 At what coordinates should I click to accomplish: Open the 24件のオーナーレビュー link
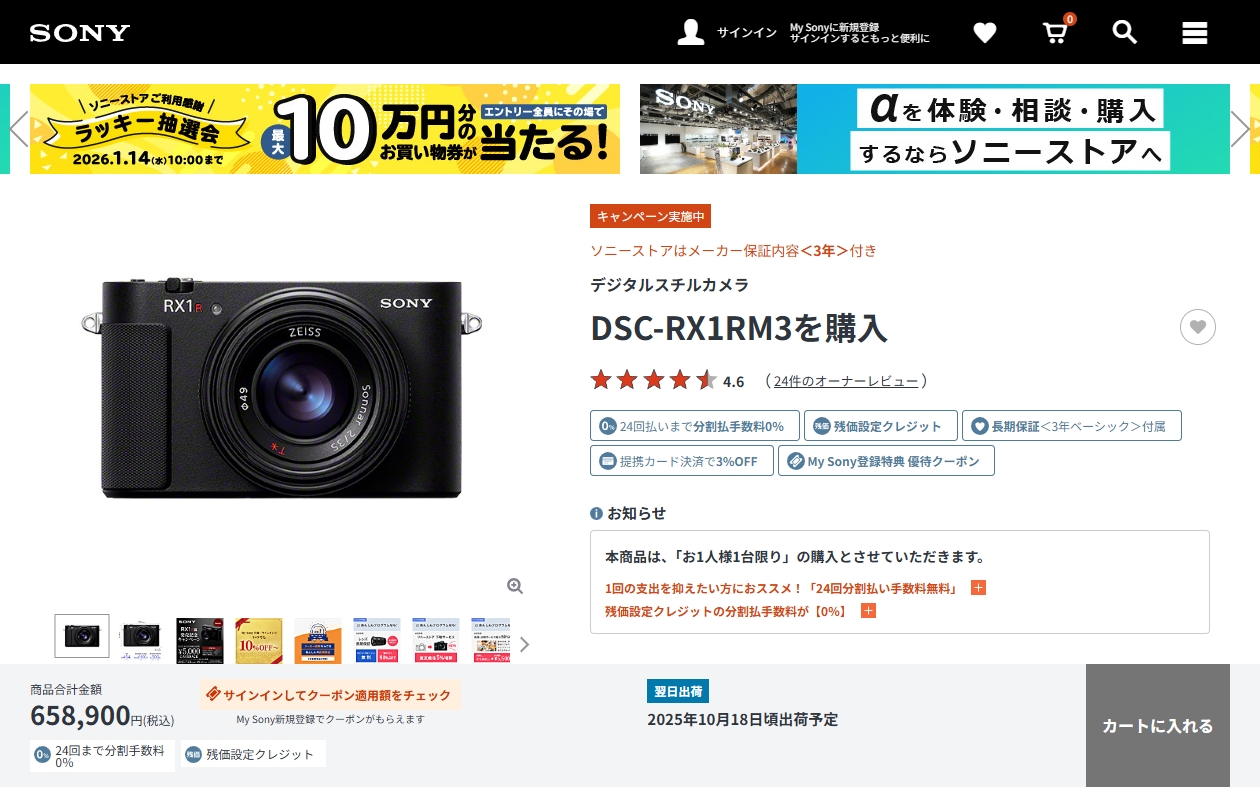pos(846,381)
